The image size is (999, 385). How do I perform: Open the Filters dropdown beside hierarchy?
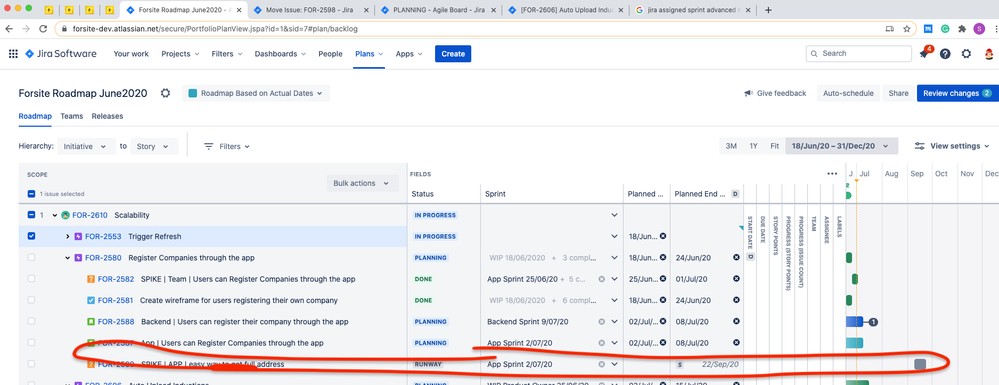(227, 147)
